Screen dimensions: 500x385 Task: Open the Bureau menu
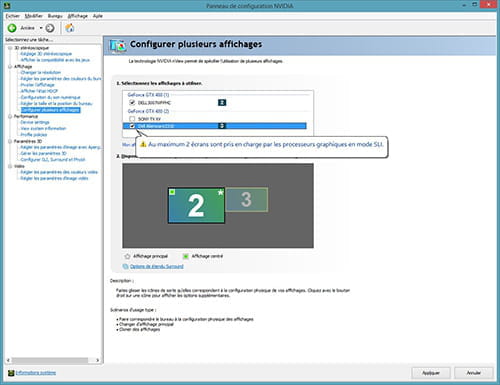tap(55, 16)
